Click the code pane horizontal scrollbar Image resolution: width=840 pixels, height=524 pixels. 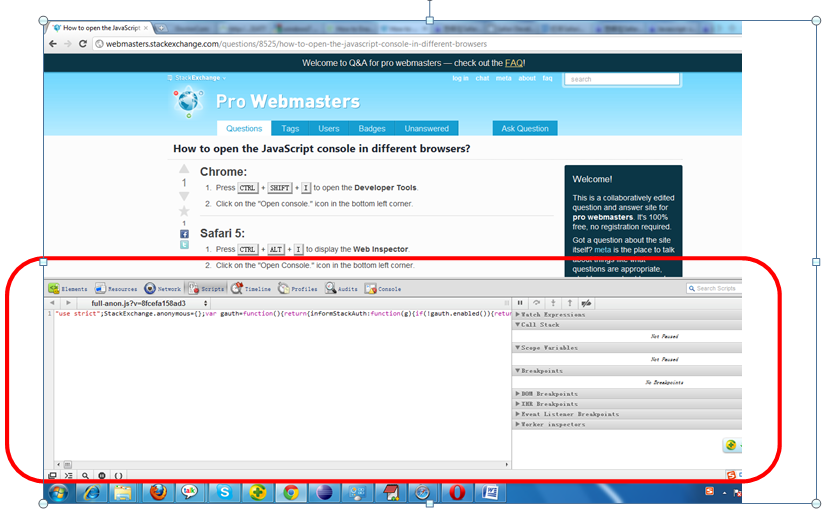pyautogui.click(x=282, y=465)
